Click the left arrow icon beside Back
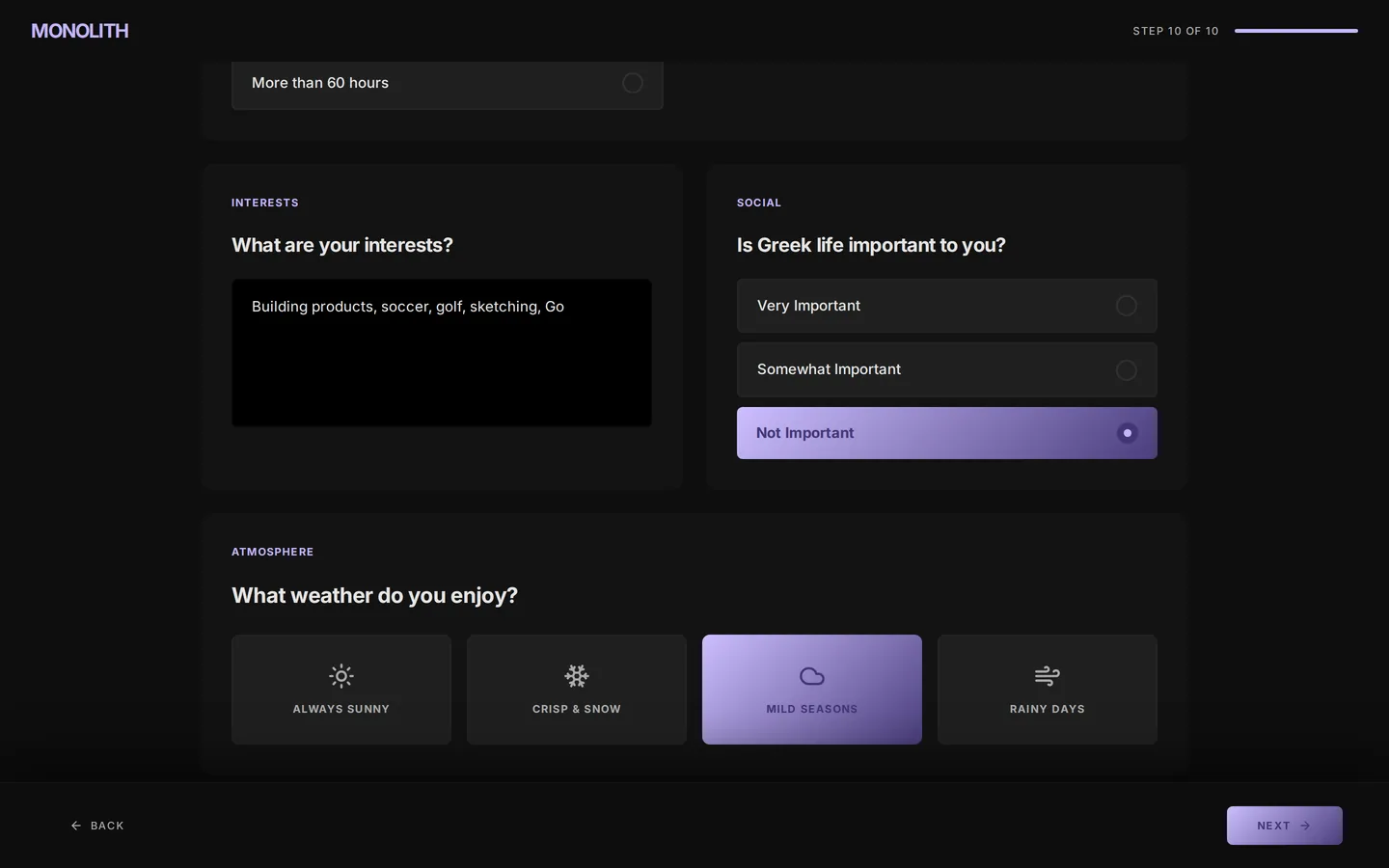Image resolution: width=1389 pixels, height=868 pixels. [x=76, y=826]
